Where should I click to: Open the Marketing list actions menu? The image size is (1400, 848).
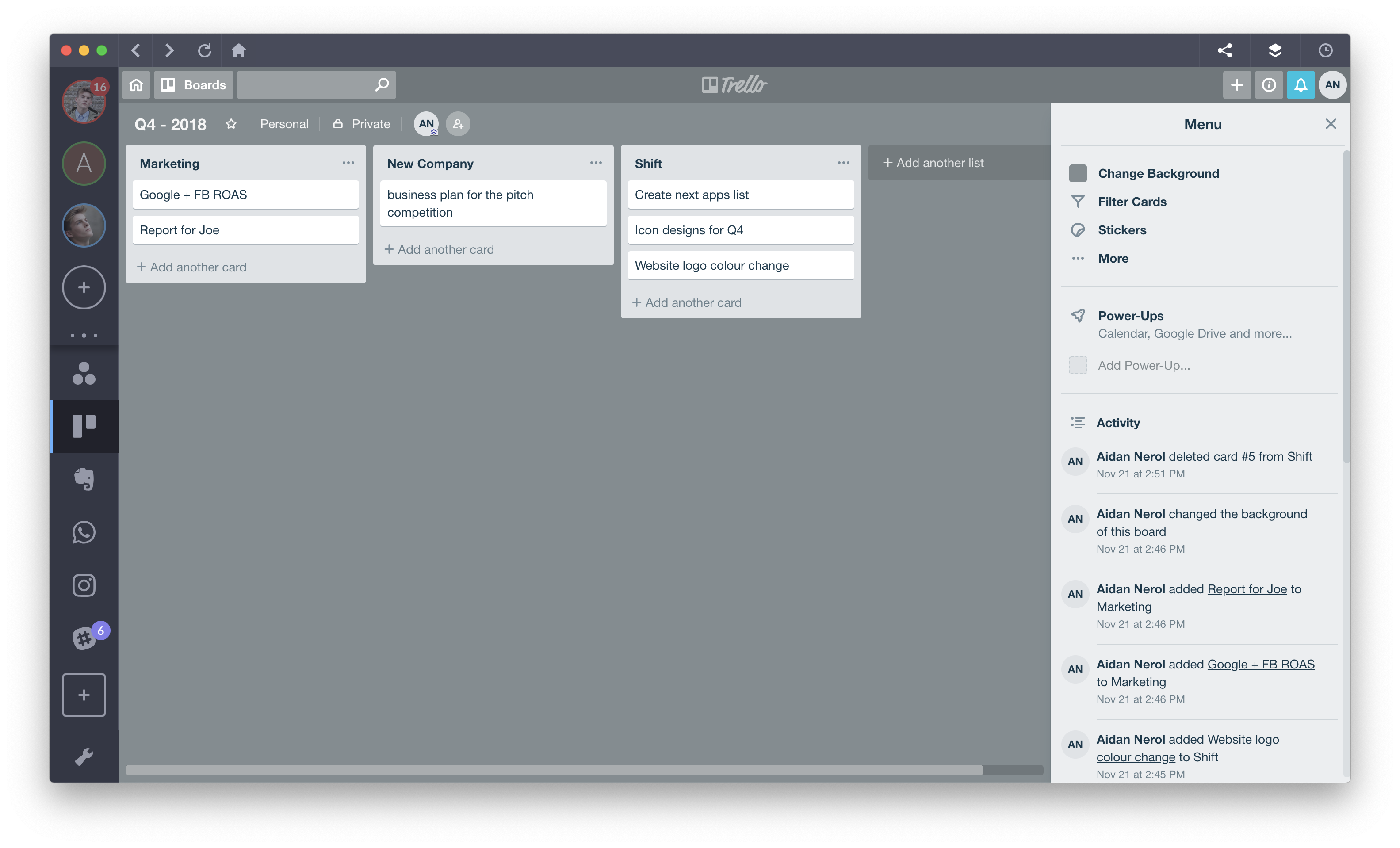click(348, 163)
